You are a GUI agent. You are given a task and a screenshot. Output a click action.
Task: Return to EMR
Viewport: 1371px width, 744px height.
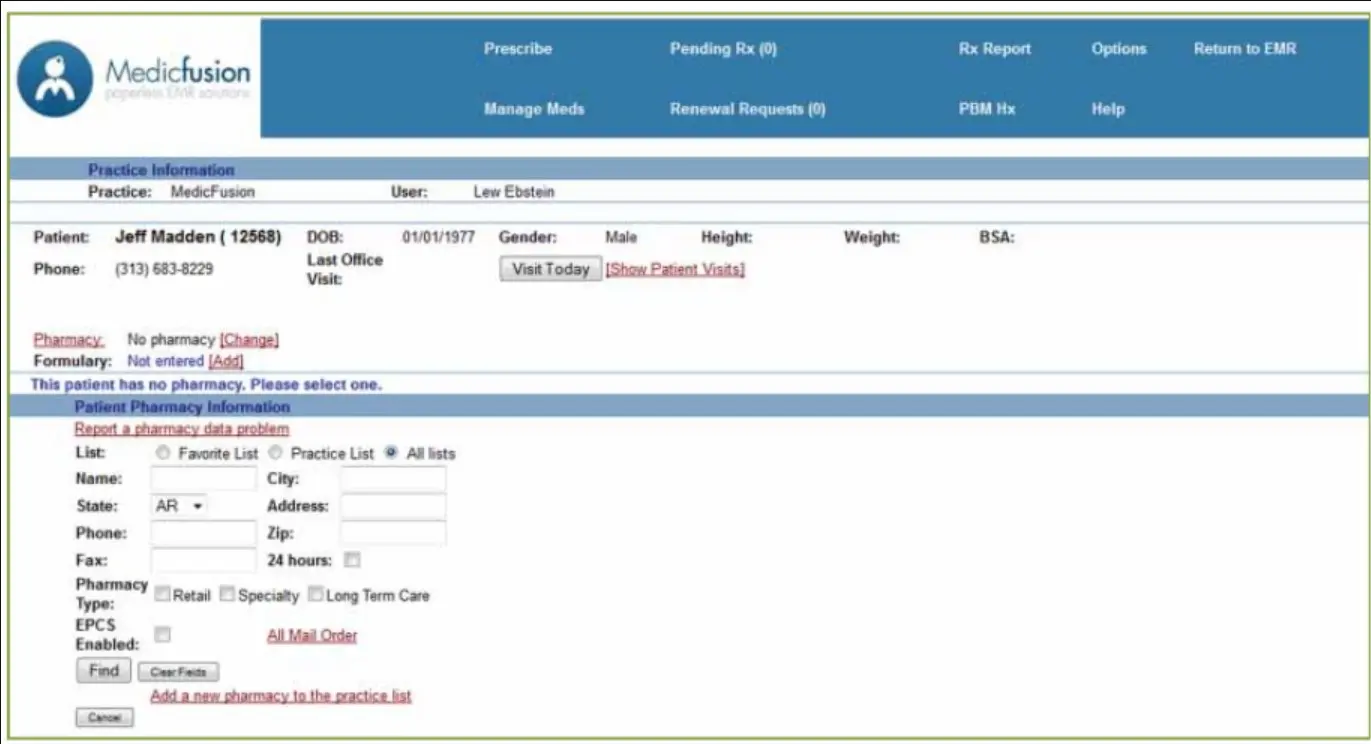coord(1244,48)
